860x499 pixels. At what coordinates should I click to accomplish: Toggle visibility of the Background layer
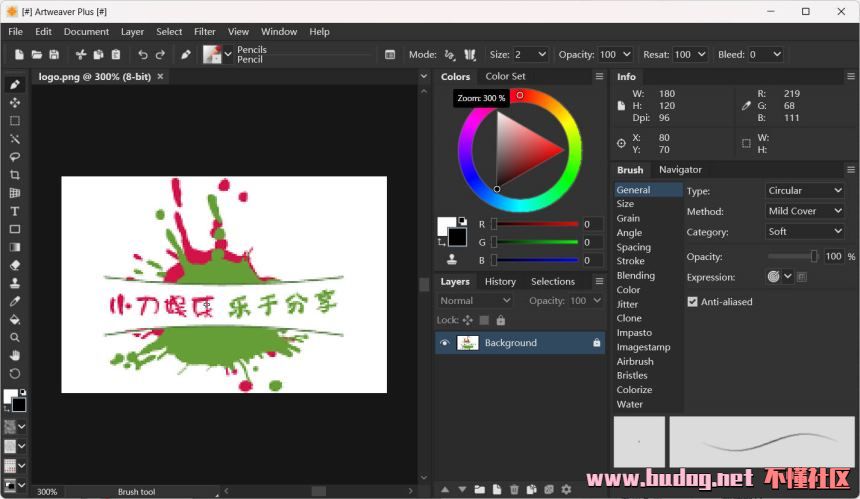pyautogui.click(x=445, y=343)
